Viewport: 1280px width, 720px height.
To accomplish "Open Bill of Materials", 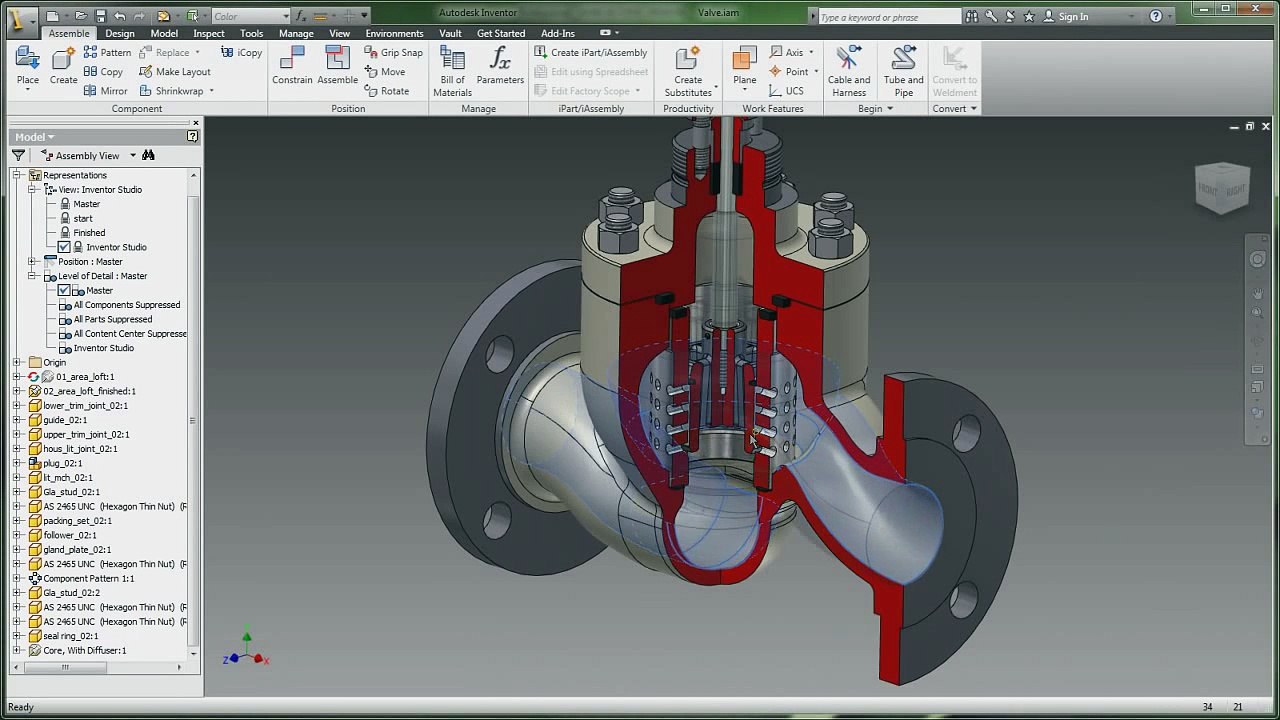I will (452, 62).
